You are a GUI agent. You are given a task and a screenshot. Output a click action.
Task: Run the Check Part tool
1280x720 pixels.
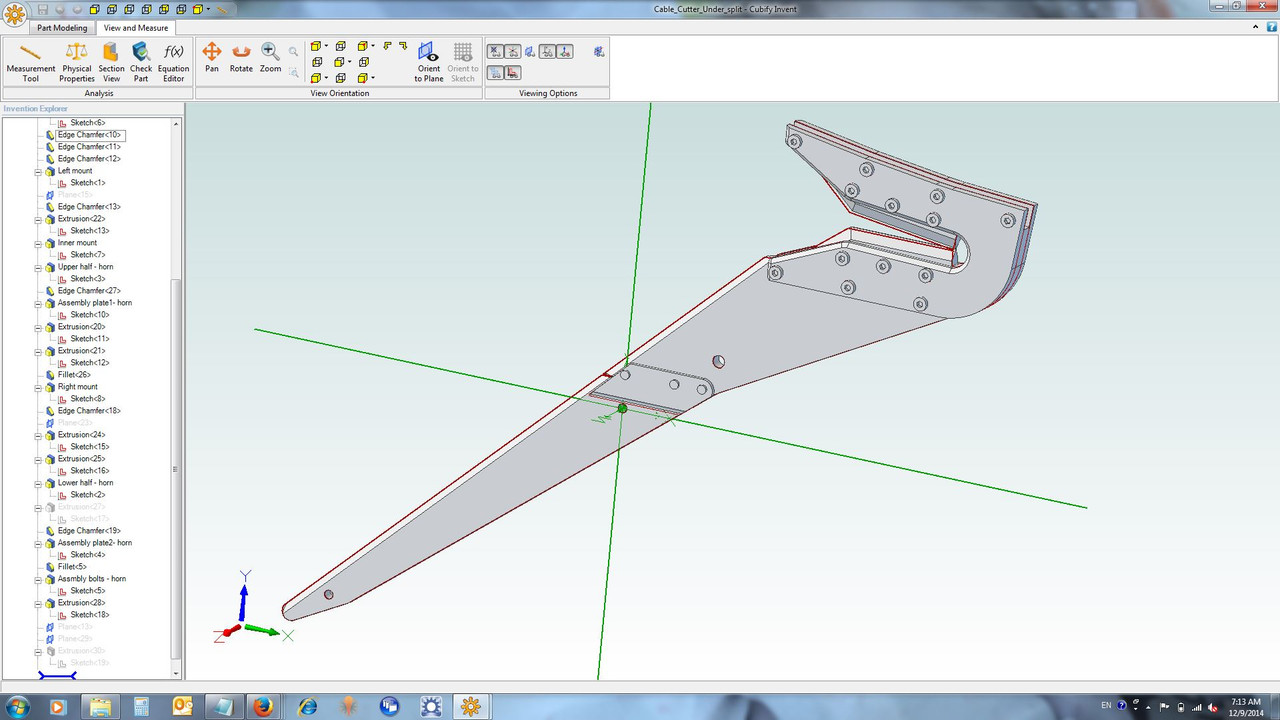(x=141, y=61)
